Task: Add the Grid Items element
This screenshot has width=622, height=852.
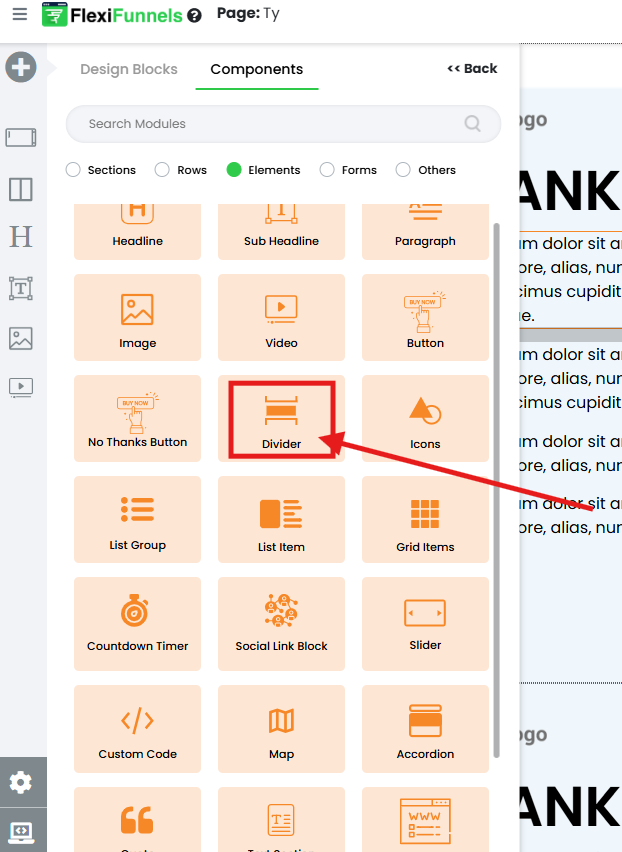Action: click(x=425, y=519)
